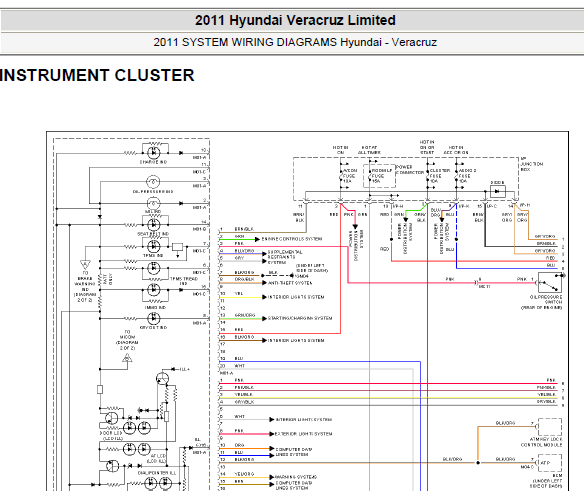584x491 pixels.
Task: Select the 'OIL PRESSURE SWITCH' label
Action: tap(546, 300)
